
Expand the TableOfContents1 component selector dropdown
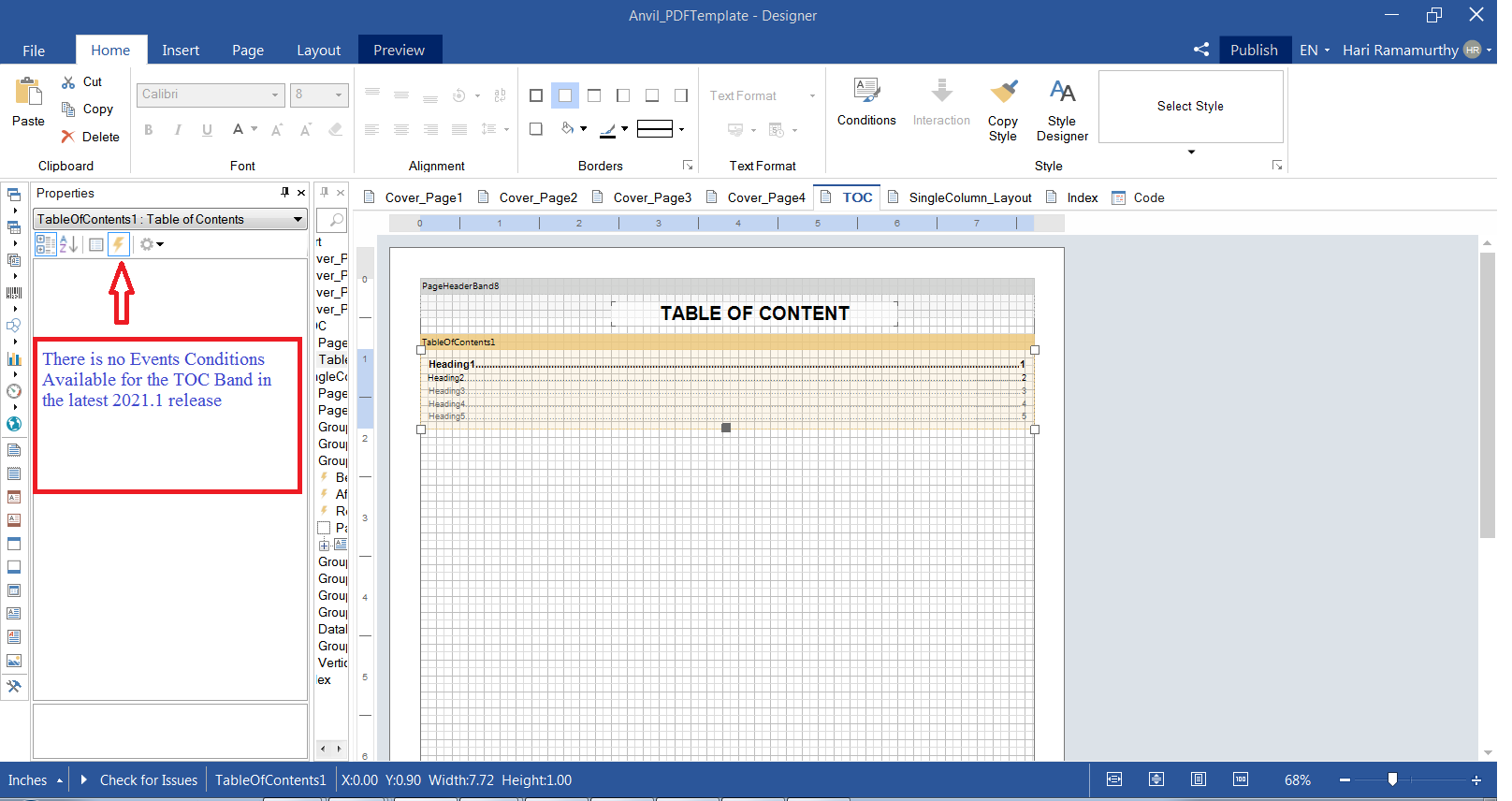click(298, 219)
